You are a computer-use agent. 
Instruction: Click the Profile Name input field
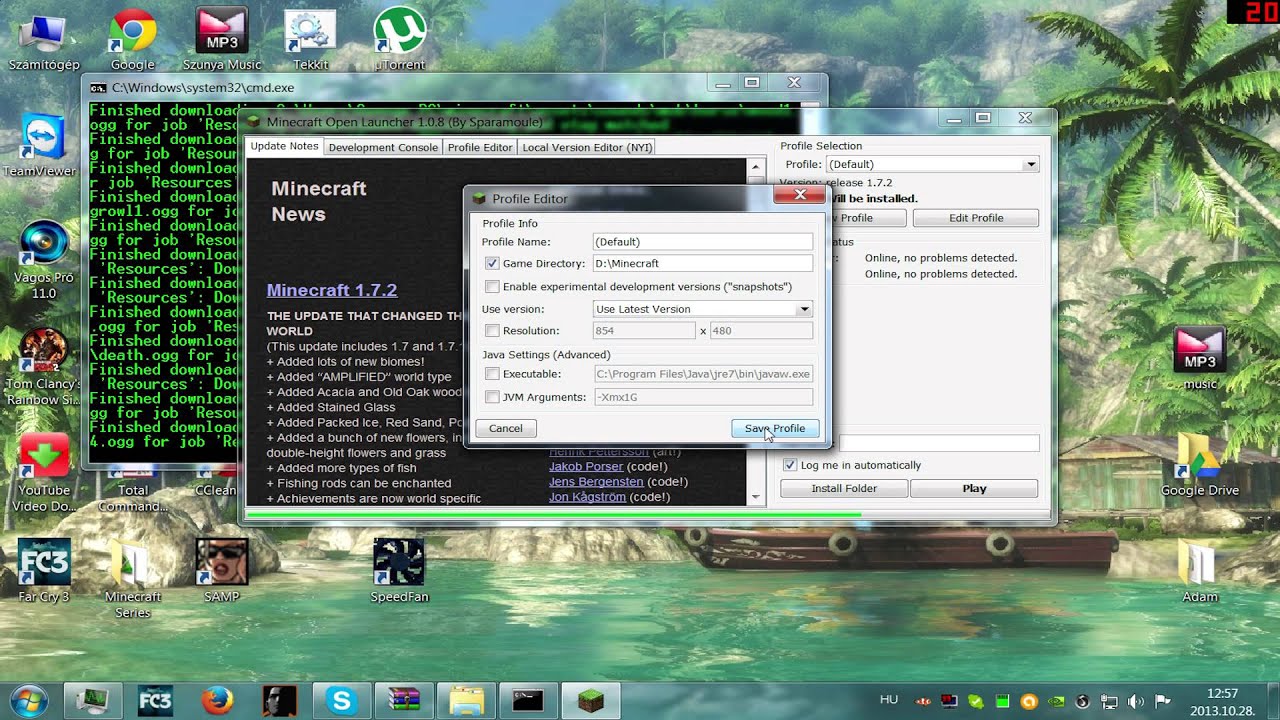click(702, 242)
